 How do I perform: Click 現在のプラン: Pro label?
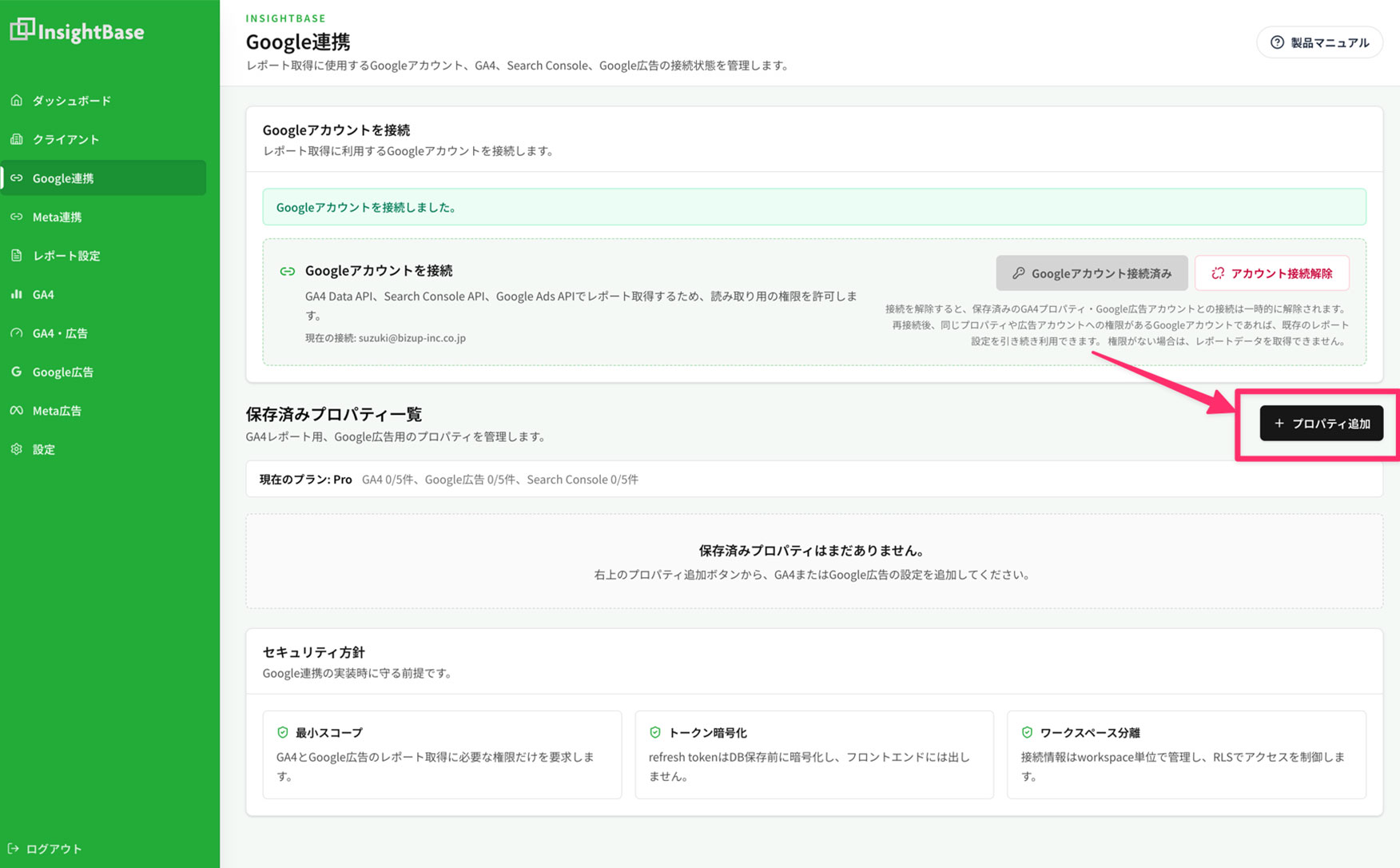[306, 480]
